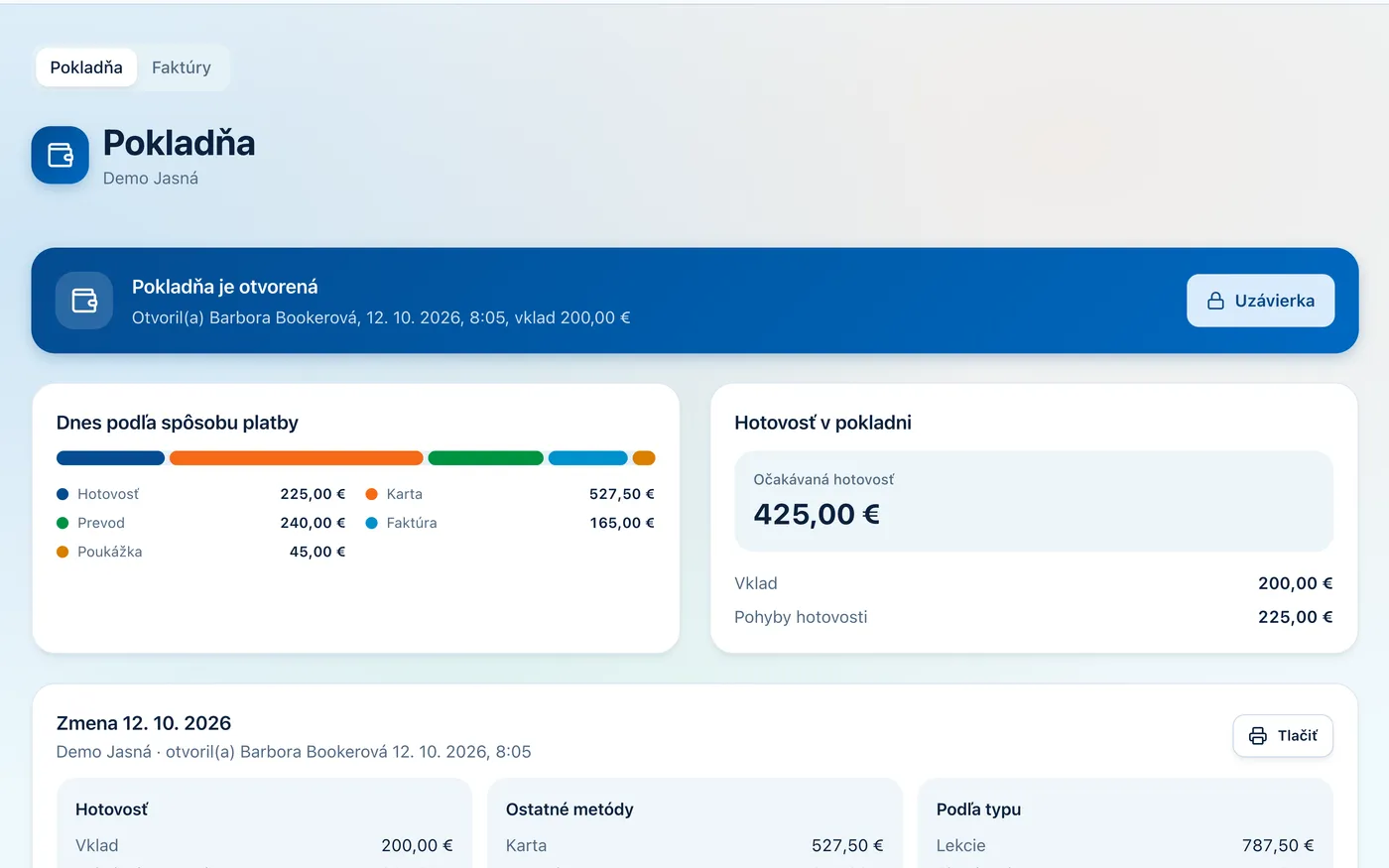The width and height of the screenshot is (1389, 868).
Task: Click the Vklad row in Hotovosť v pokladni
Action: pyautogui.click(x=1034, y=583)
